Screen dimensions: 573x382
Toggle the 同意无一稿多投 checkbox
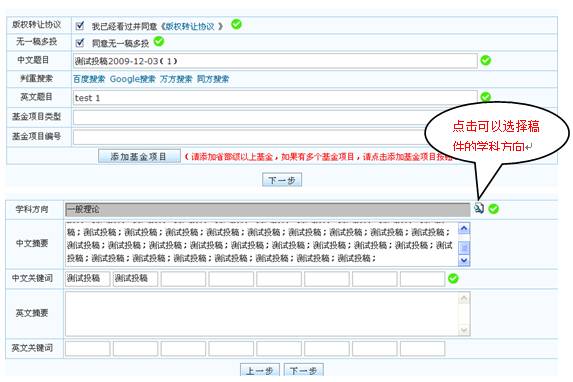[x=80, y=43]
